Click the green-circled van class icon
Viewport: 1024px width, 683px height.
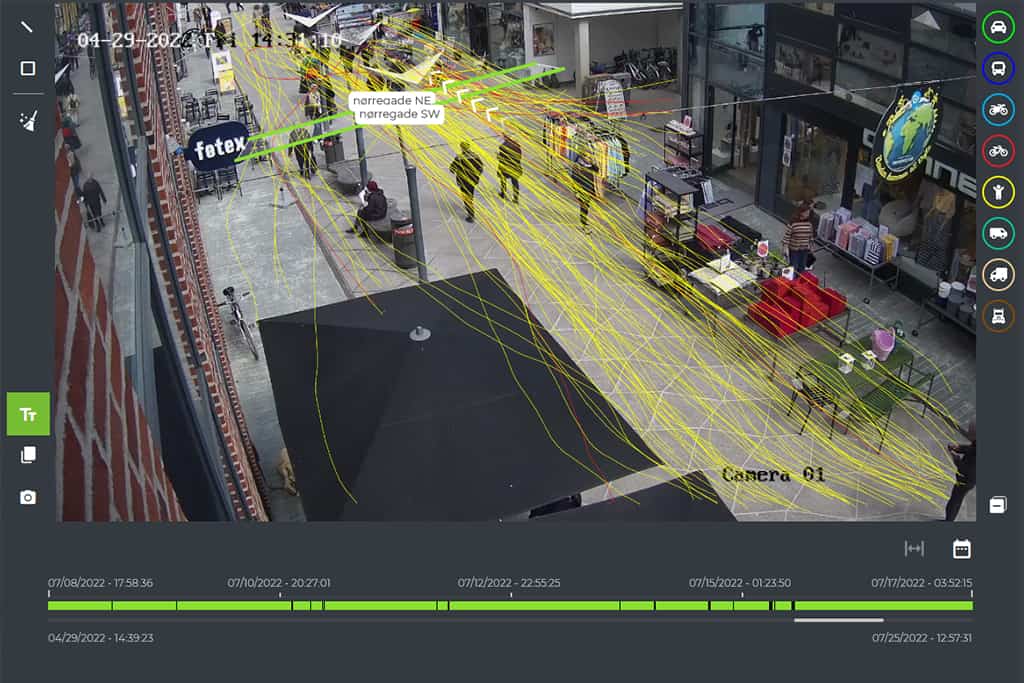point(998,233)
